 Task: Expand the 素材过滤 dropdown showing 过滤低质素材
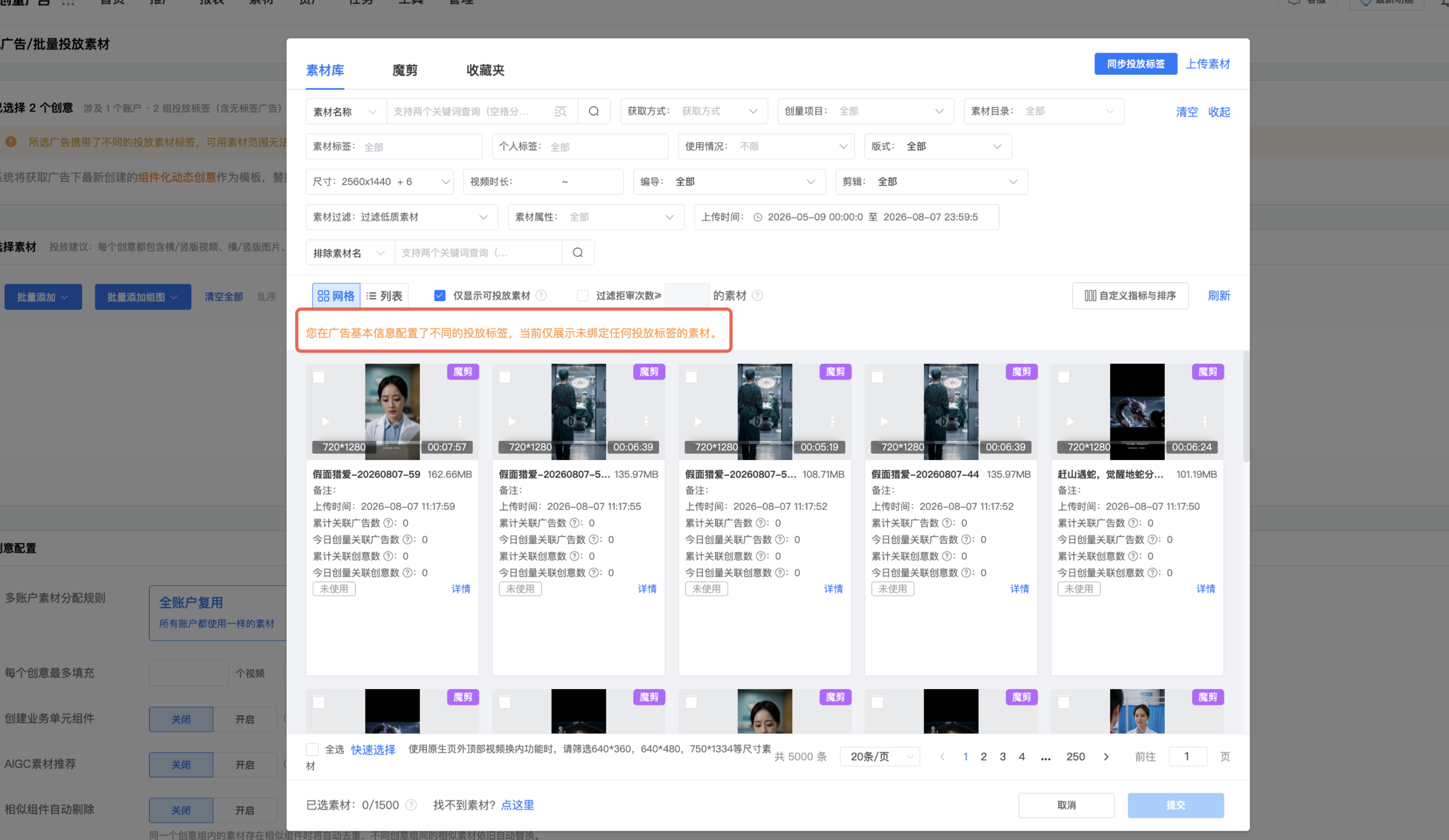coord(401,217)
